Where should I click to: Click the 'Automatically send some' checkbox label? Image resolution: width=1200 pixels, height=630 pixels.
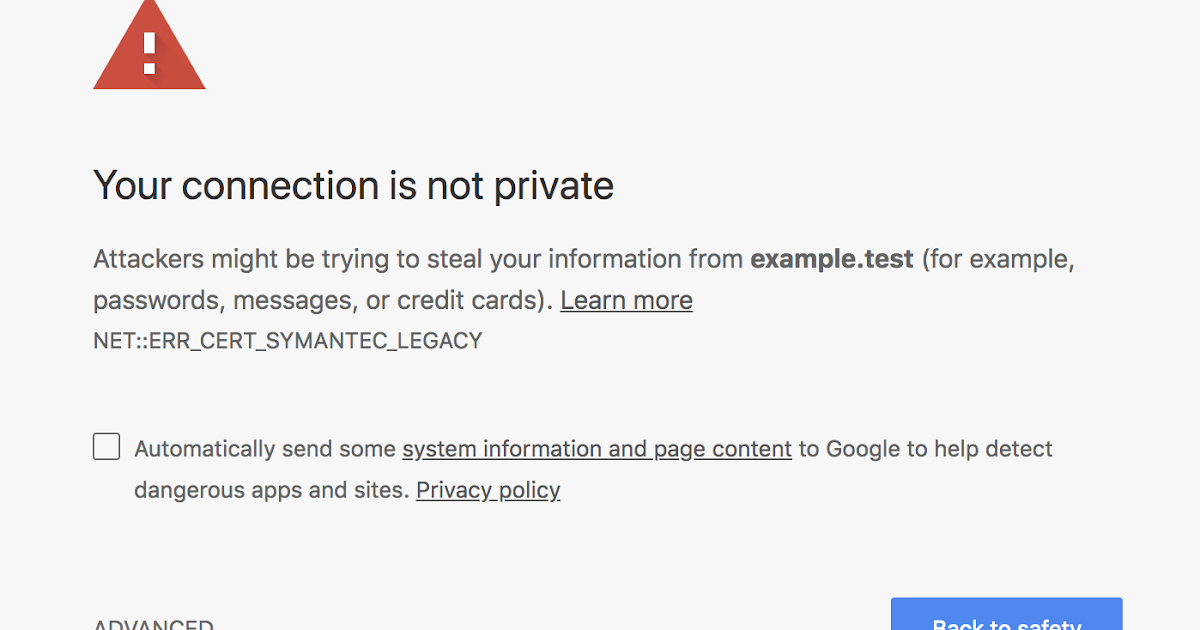[x=265, y=449]
